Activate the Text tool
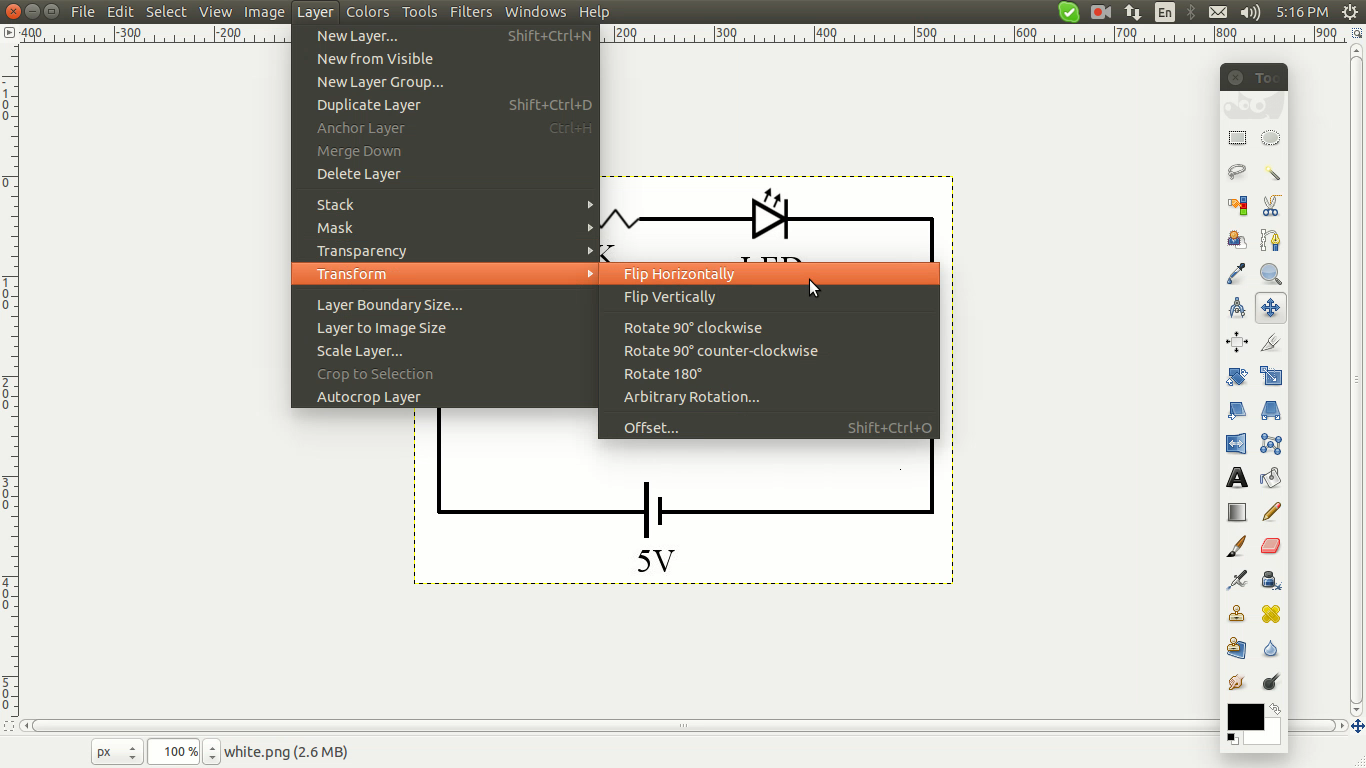Screen dimensions: 1366x768 pos(1237,478)
